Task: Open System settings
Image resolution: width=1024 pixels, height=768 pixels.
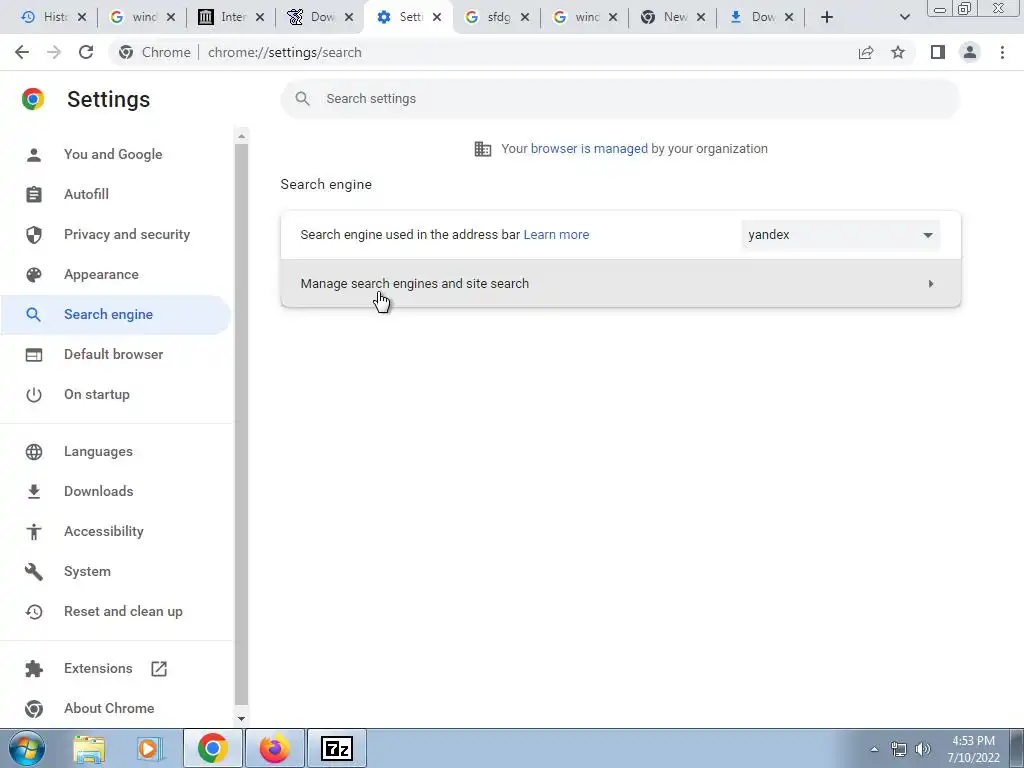Action: 87,571
